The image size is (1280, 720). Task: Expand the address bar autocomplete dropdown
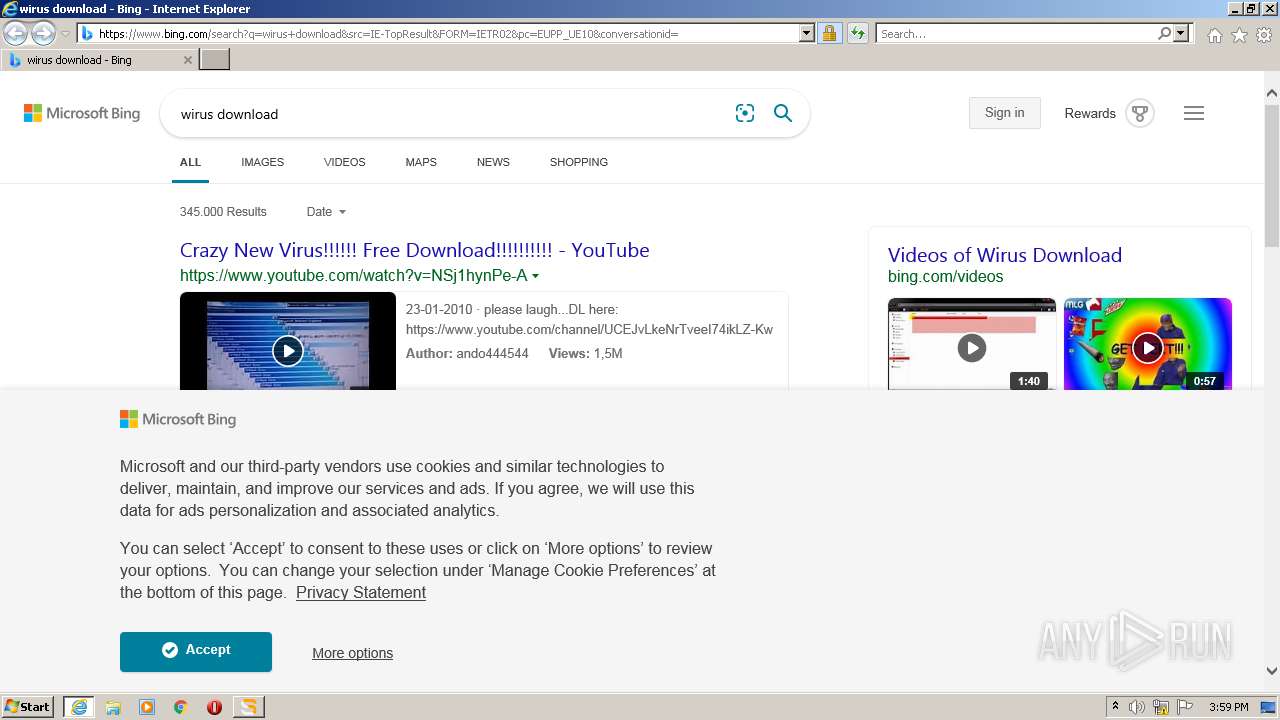coord(807,34)
